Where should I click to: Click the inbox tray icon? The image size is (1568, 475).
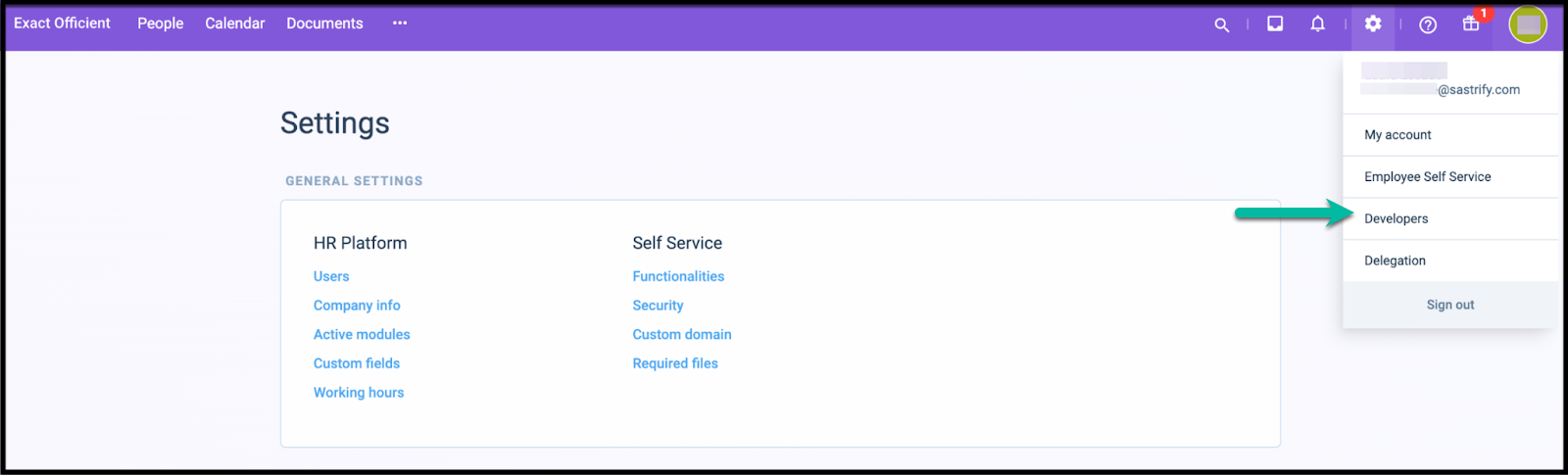[x=1275, y=24]
